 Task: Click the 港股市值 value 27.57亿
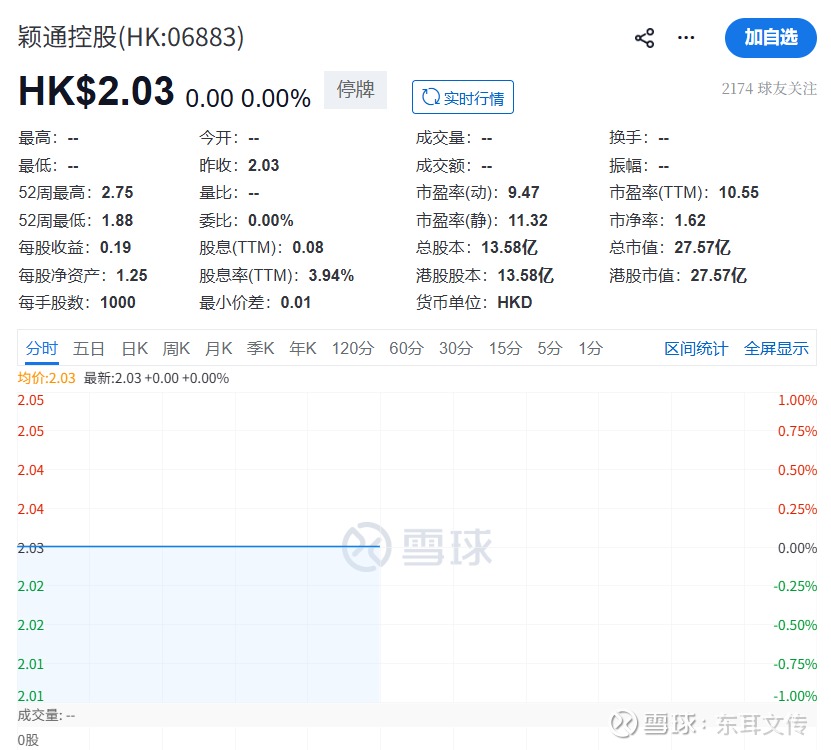(718, 275)
